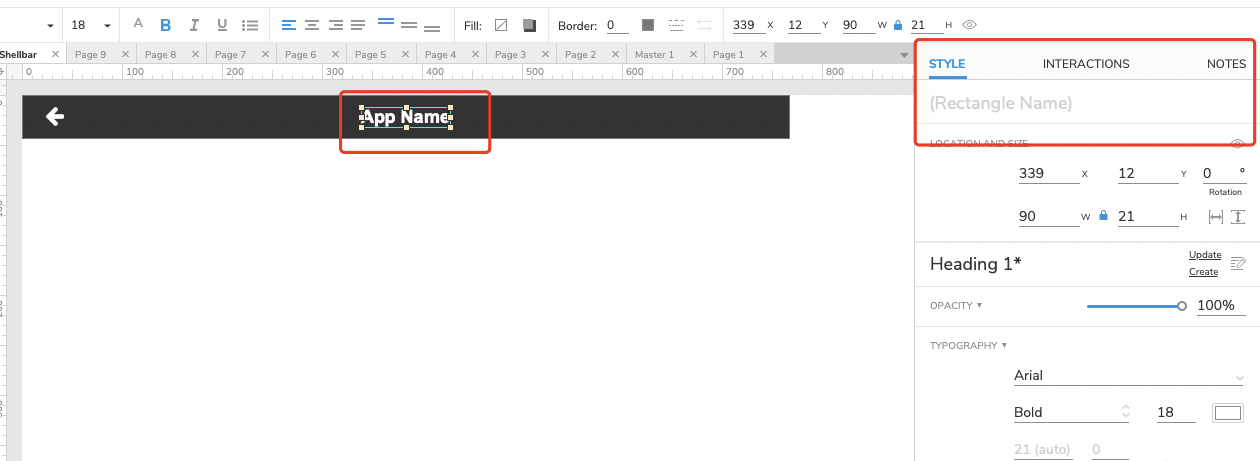Screen dimensions: 1260x461
Task: Click the Heading 1* style name
Action: [x=976, y=264]
